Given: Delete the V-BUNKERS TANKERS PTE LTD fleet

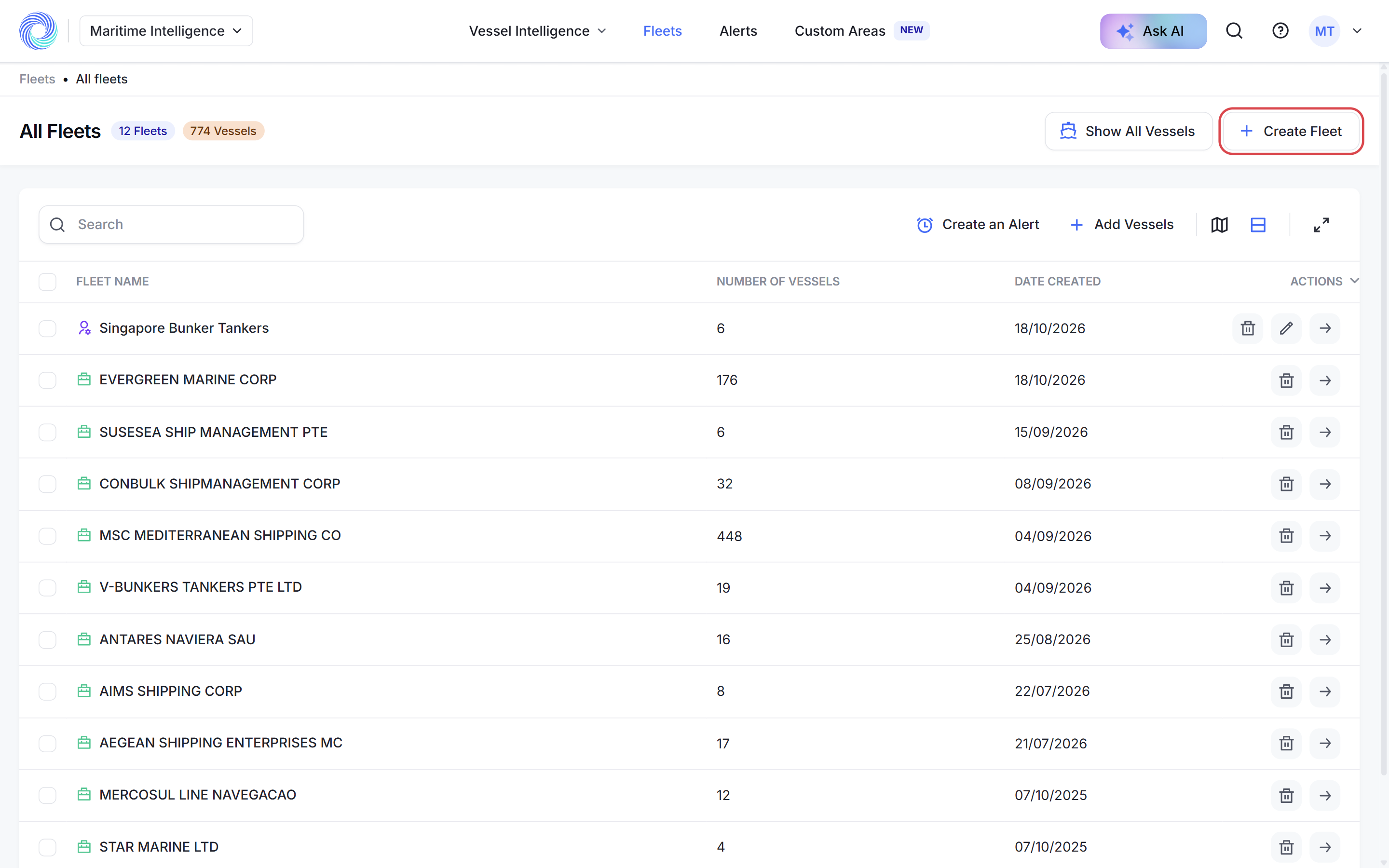Looking at the screenshot, I should click(x=1286, y=588).
